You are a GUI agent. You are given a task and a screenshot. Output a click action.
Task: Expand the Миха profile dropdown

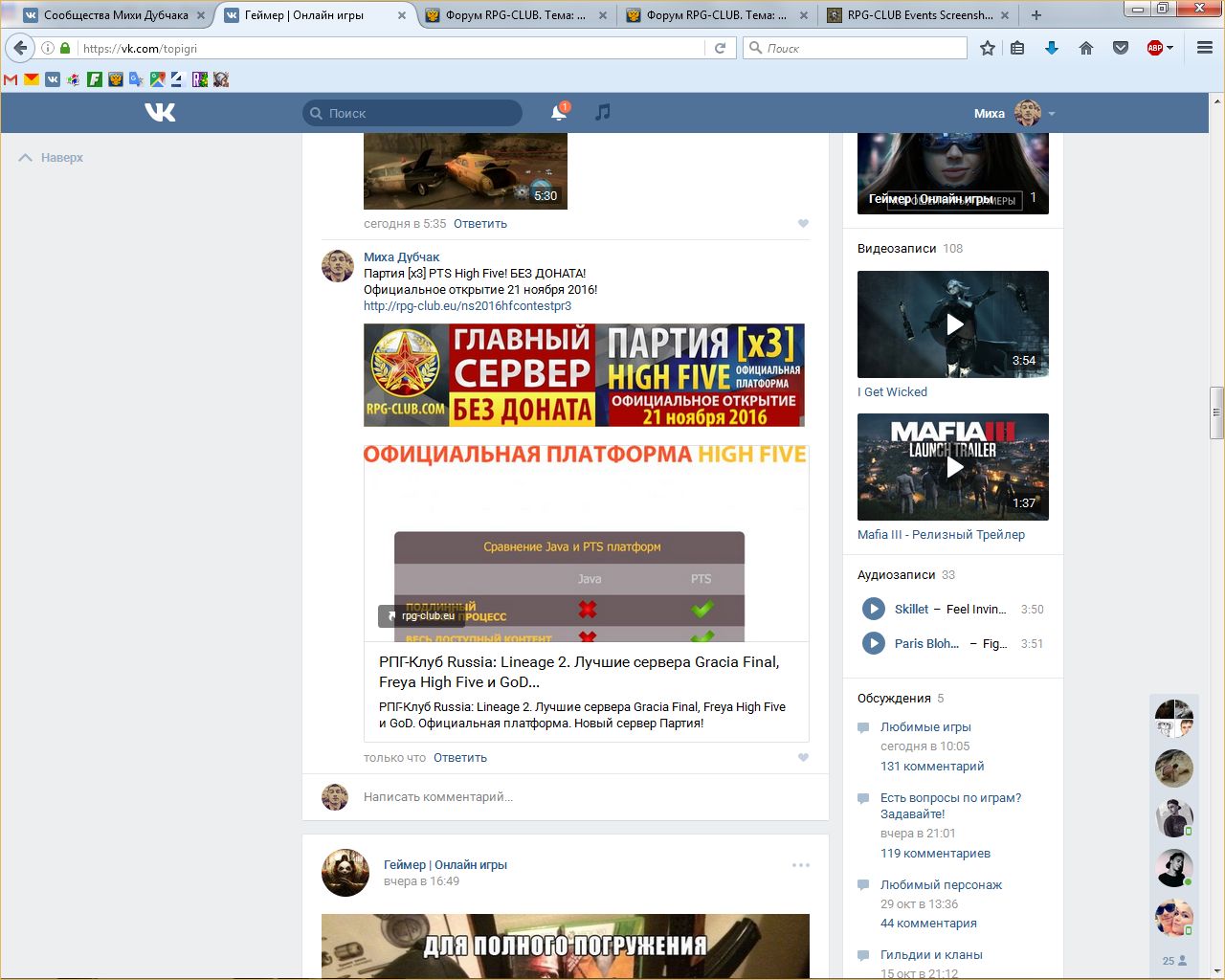pos(1052,114)
